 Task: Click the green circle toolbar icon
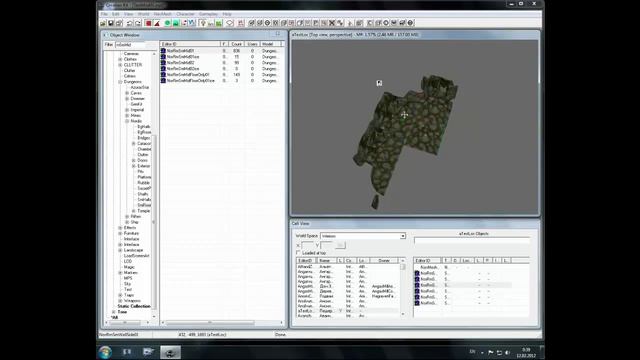[167, 23]
